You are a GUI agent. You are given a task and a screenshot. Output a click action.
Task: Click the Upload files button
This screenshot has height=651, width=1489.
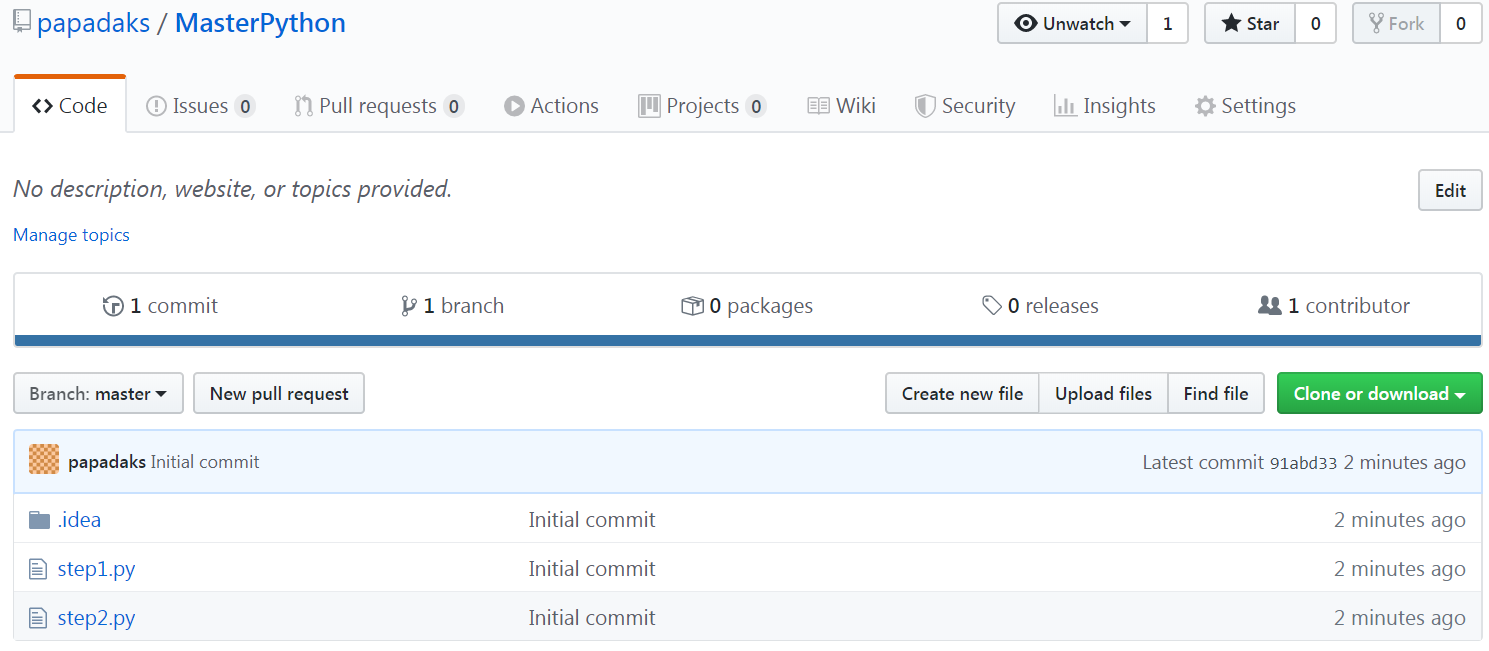1103,393
